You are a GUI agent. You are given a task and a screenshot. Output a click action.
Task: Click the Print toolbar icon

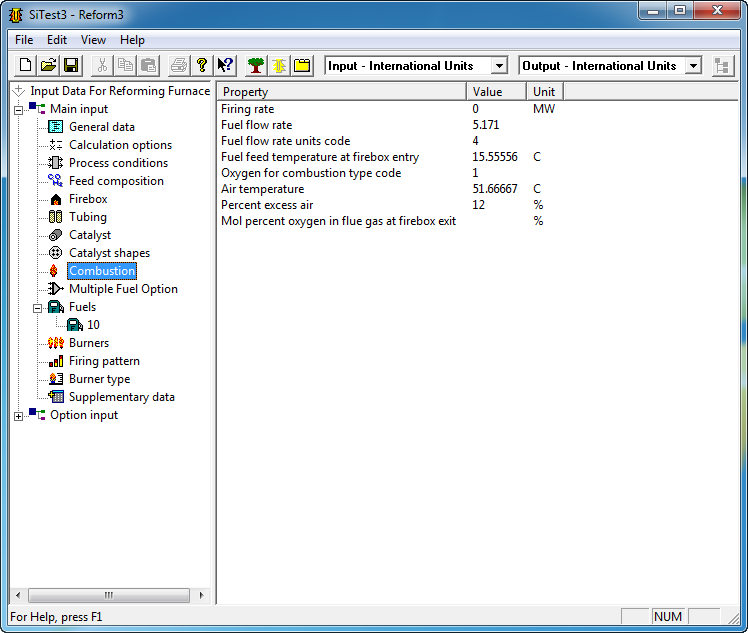point(179,65)
